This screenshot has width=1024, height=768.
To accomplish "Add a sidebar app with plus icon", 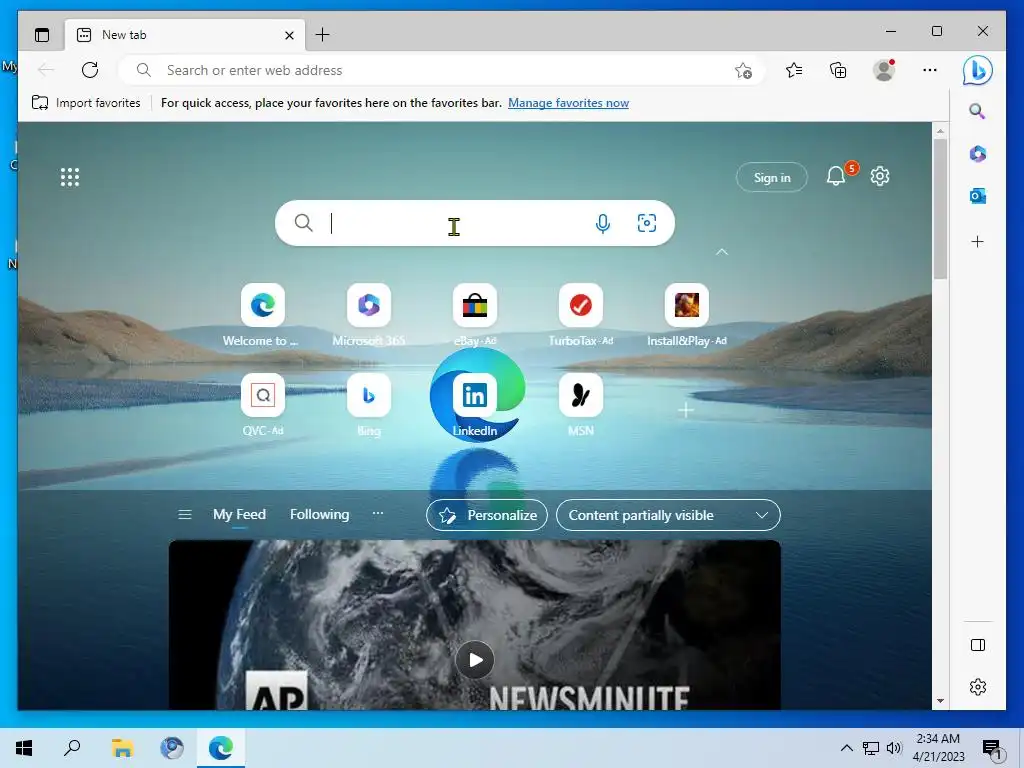I will click(978, 242).
